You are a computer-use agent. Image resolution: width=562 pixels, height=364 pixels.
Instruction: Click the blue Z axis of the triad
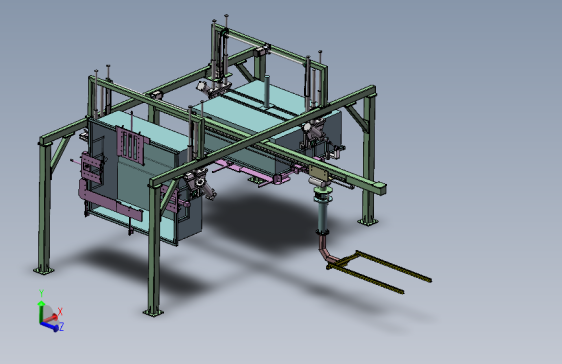coord(50,326)
